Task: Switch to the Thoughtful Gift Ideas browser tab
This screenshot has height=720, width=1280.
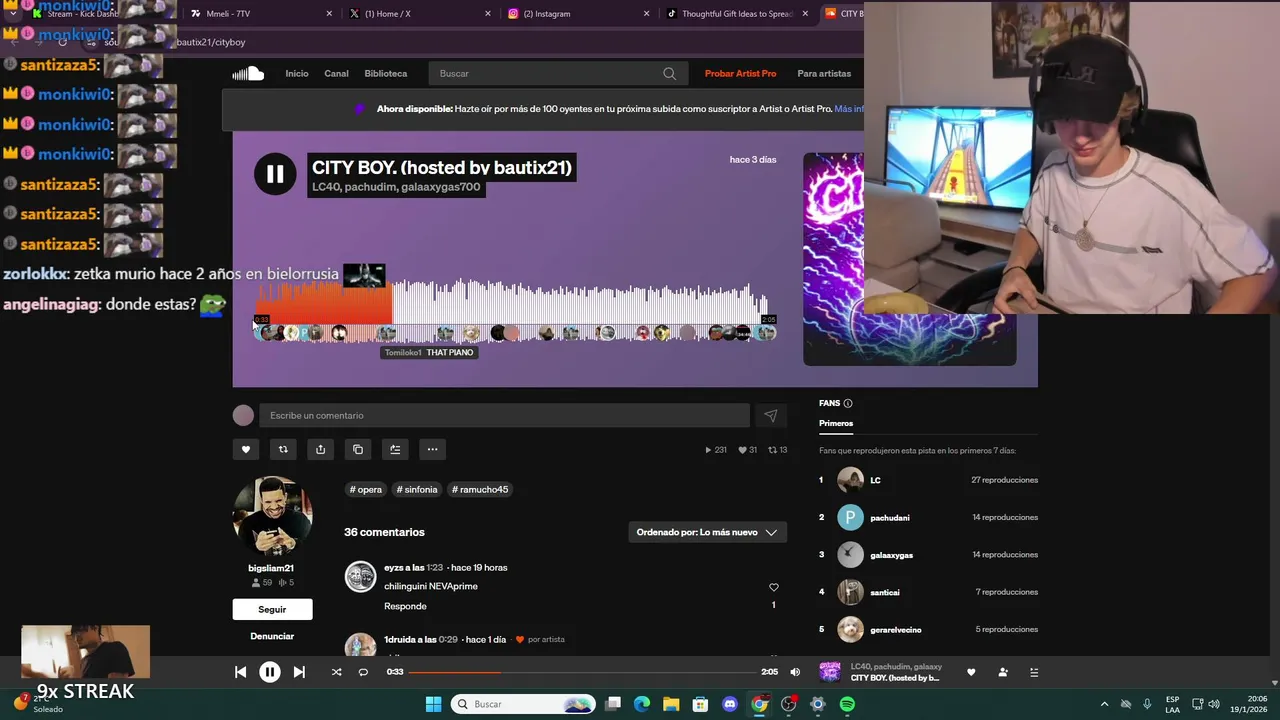Action: (x=738, y=14)
